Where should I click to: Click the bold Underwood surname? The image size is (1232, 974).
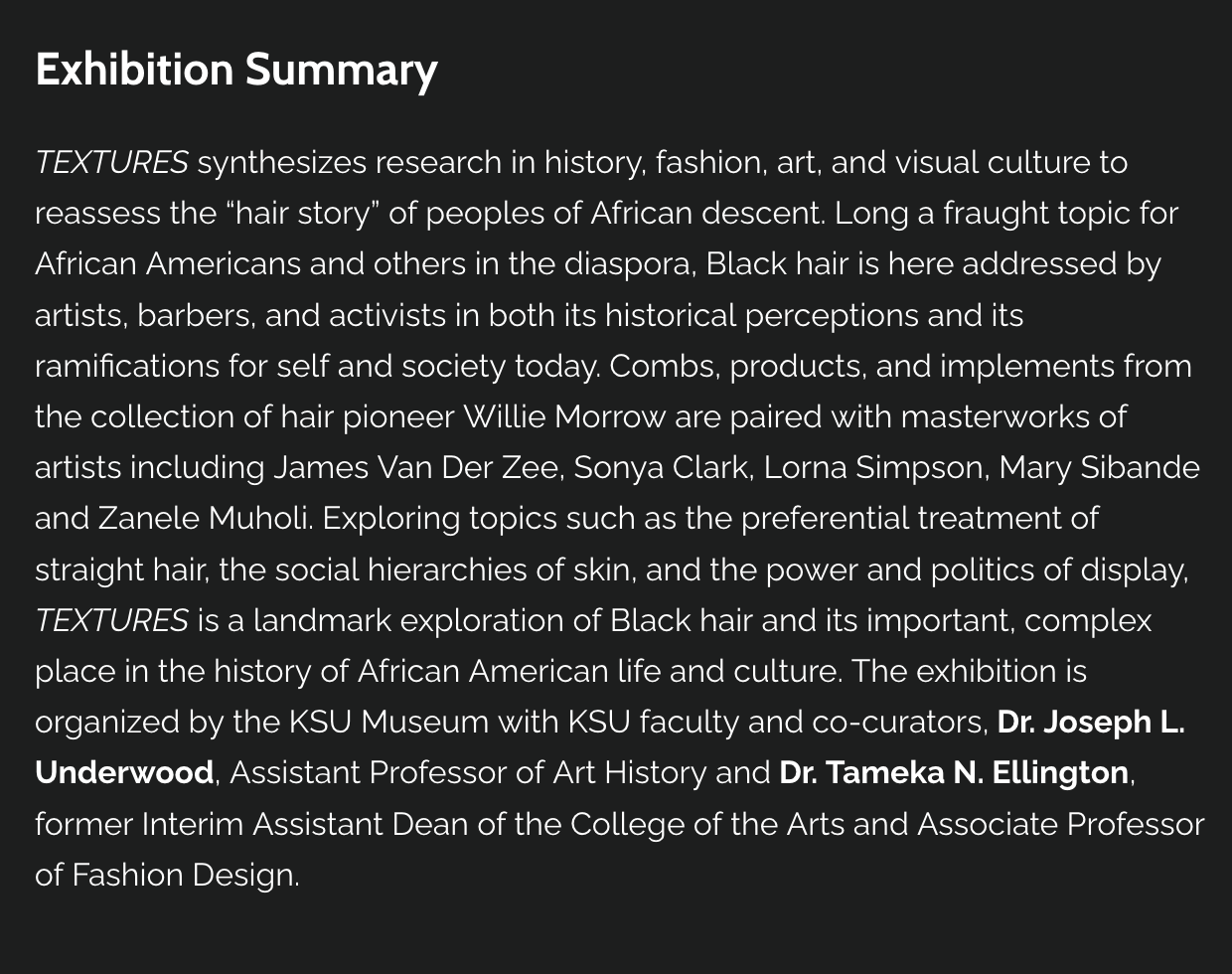124,772
